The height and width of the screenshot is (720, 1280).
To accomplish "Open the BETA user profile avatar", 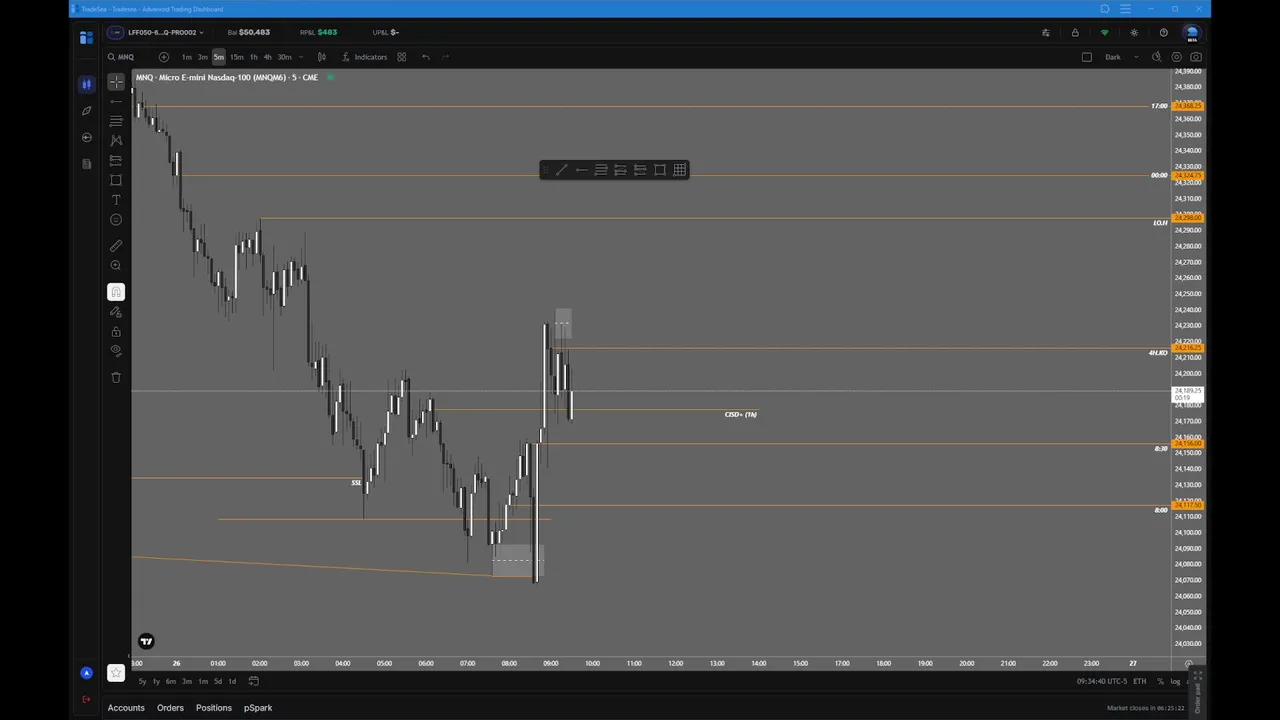I will point(1192,32).
